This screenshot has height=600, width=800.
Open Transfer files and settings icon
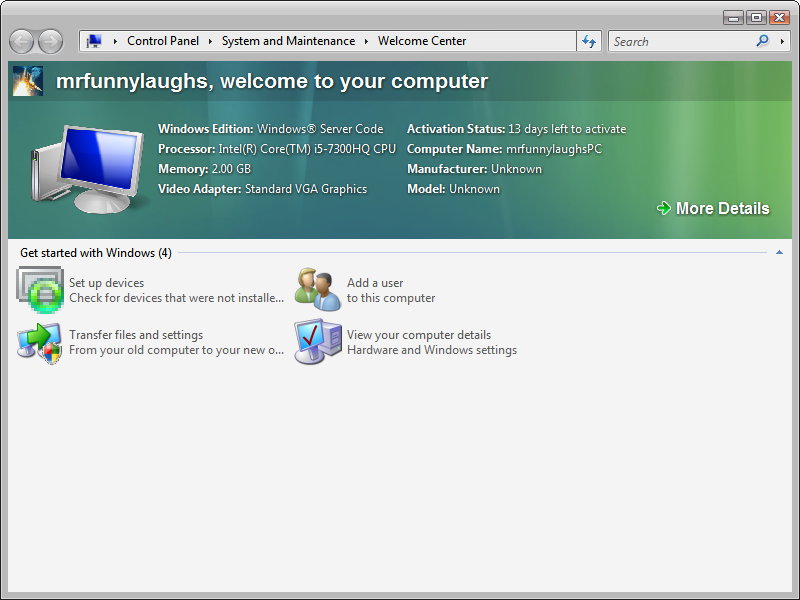point(39,343)
